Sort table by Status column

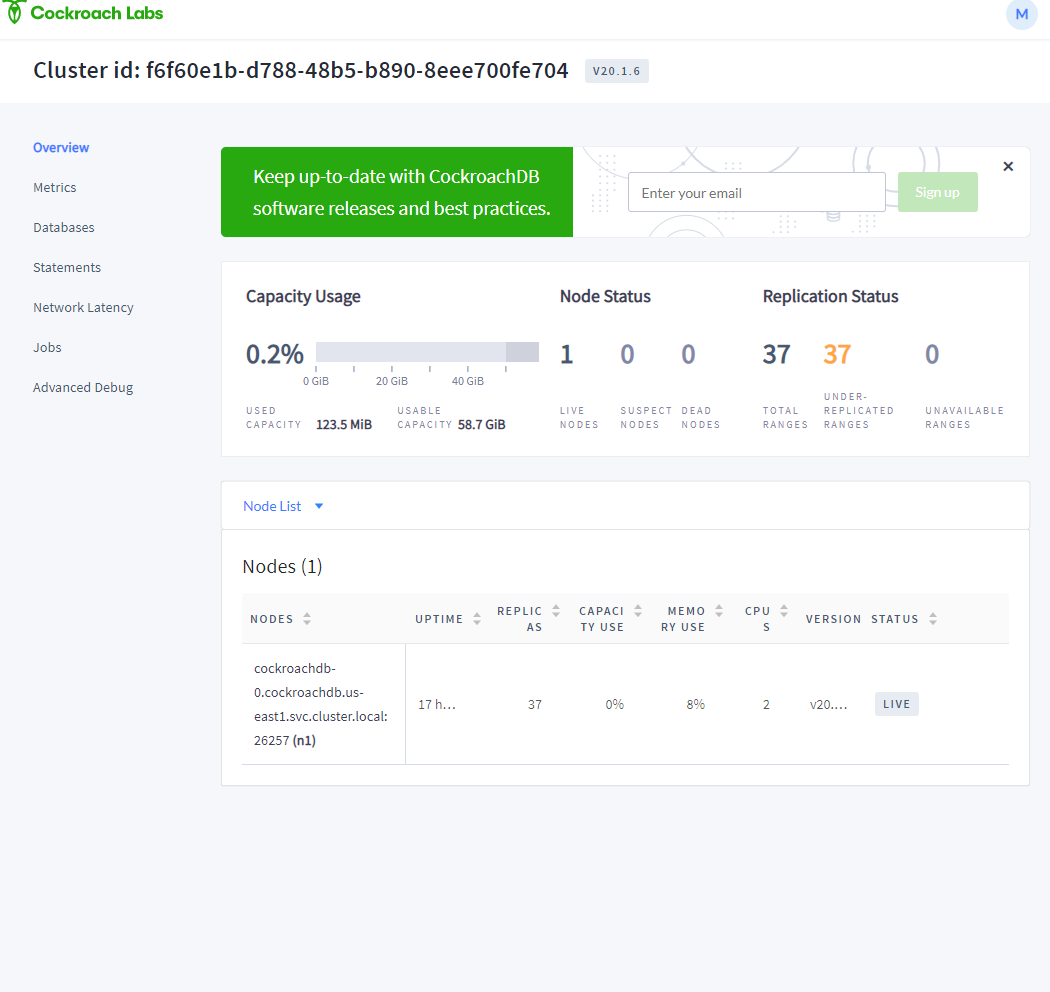(x=903, y=619)
